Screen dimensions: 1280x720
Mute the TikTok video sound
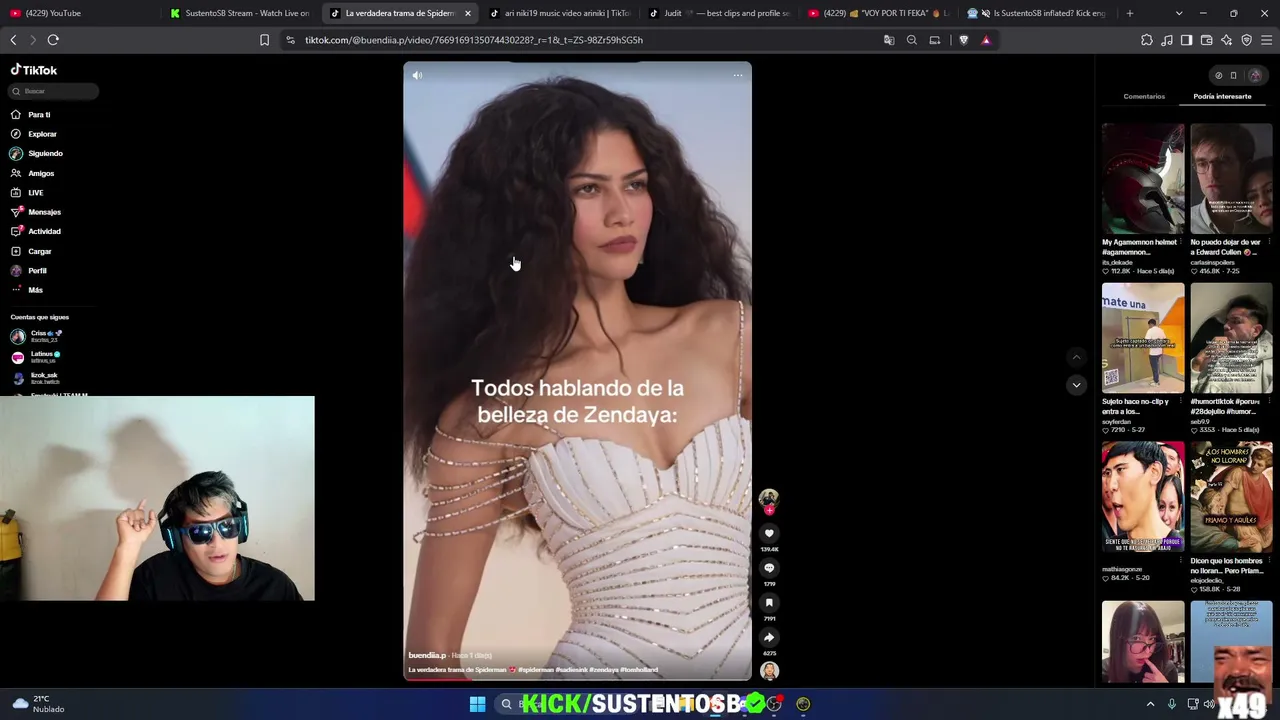coord(417,76)
